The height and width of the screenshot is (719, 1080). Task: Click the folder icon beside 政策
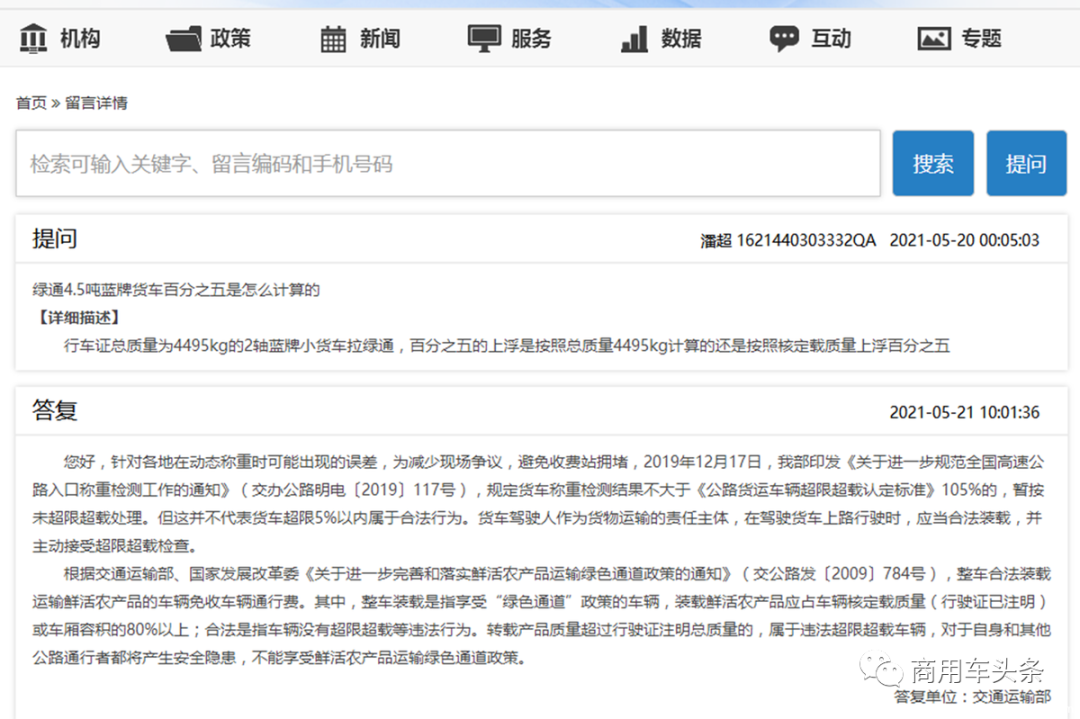click(x=184, y=39)
